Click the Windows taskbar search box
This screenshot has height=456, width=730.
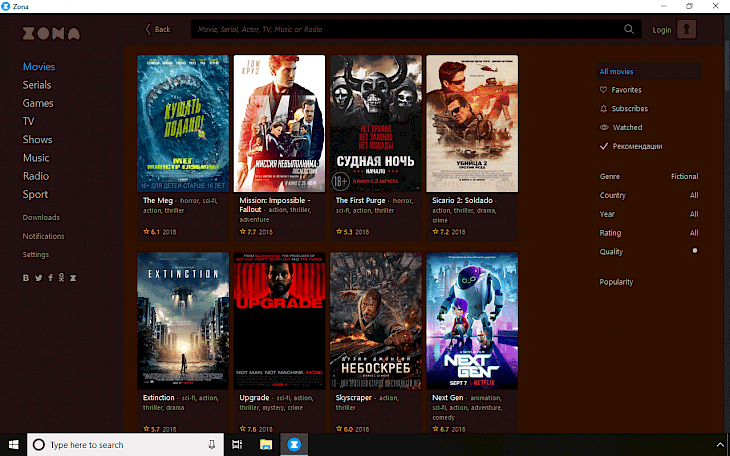125,444
